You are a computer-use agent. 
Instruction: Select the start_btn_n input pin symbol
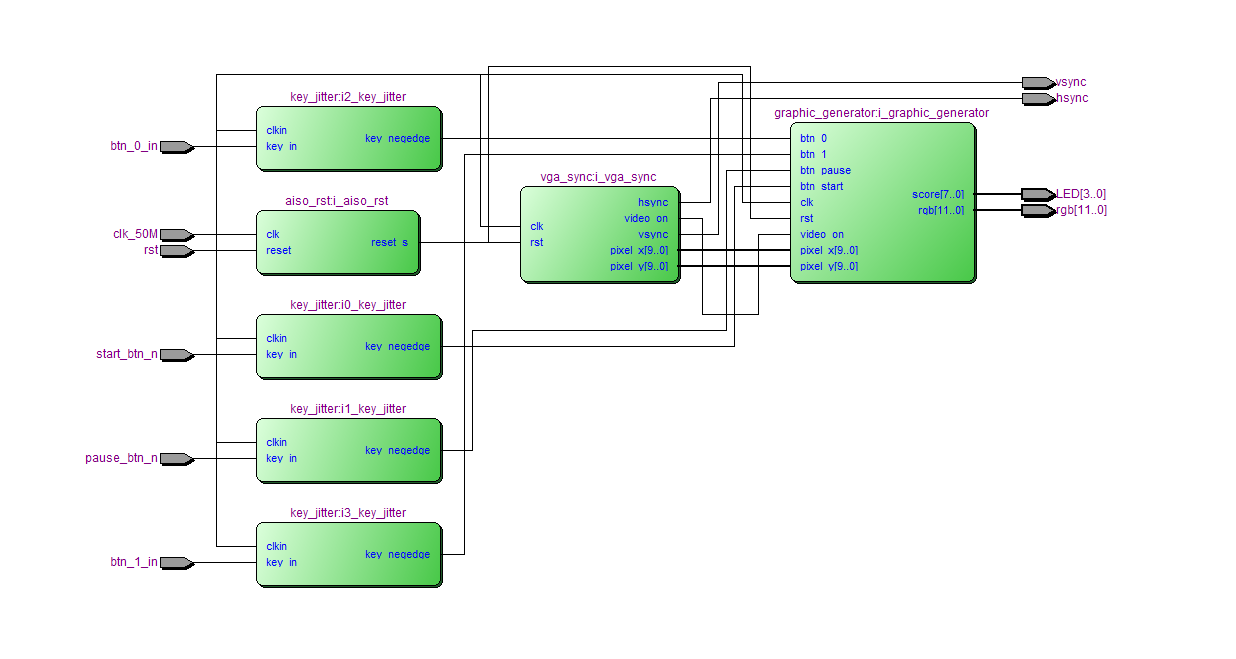tap(176, 354)
